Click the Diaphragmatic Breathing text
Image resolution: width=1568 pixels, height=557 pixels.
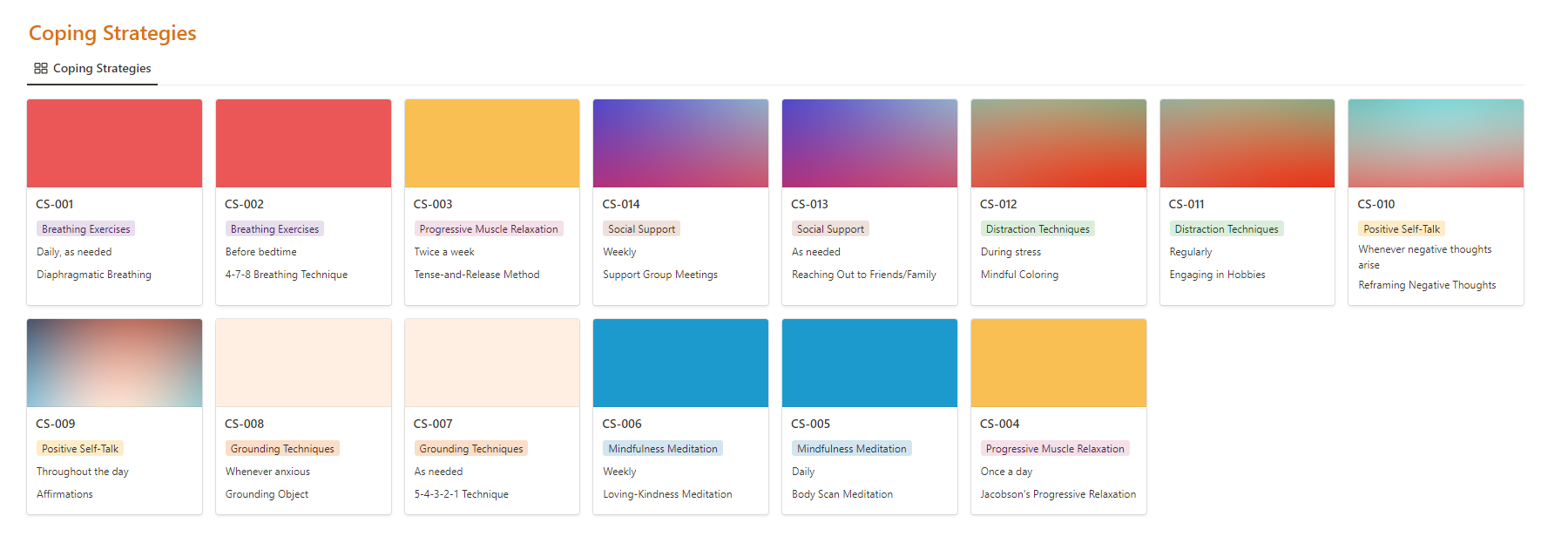(94, 275)
